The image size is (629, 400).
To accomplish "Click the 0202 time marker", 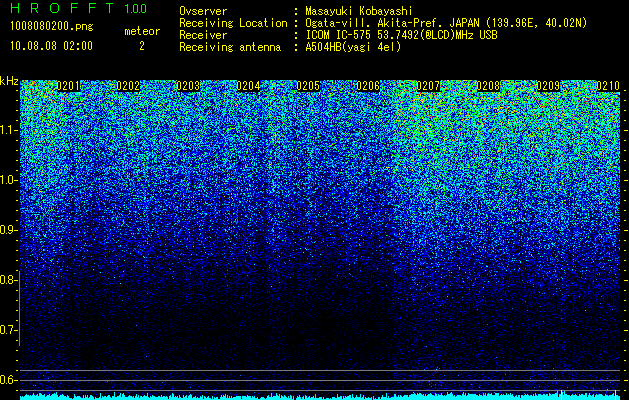I will 128,86.
